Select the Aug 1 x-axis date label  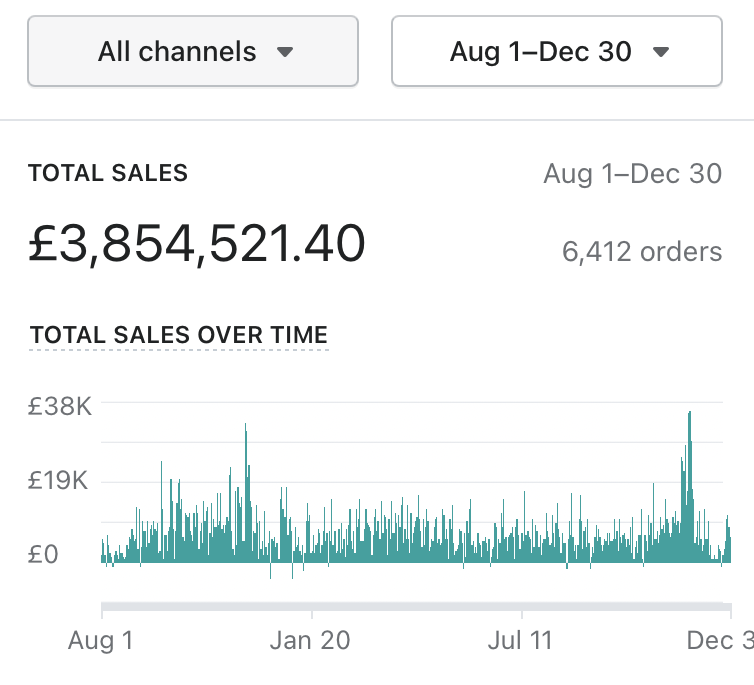(x=100, y=640)
